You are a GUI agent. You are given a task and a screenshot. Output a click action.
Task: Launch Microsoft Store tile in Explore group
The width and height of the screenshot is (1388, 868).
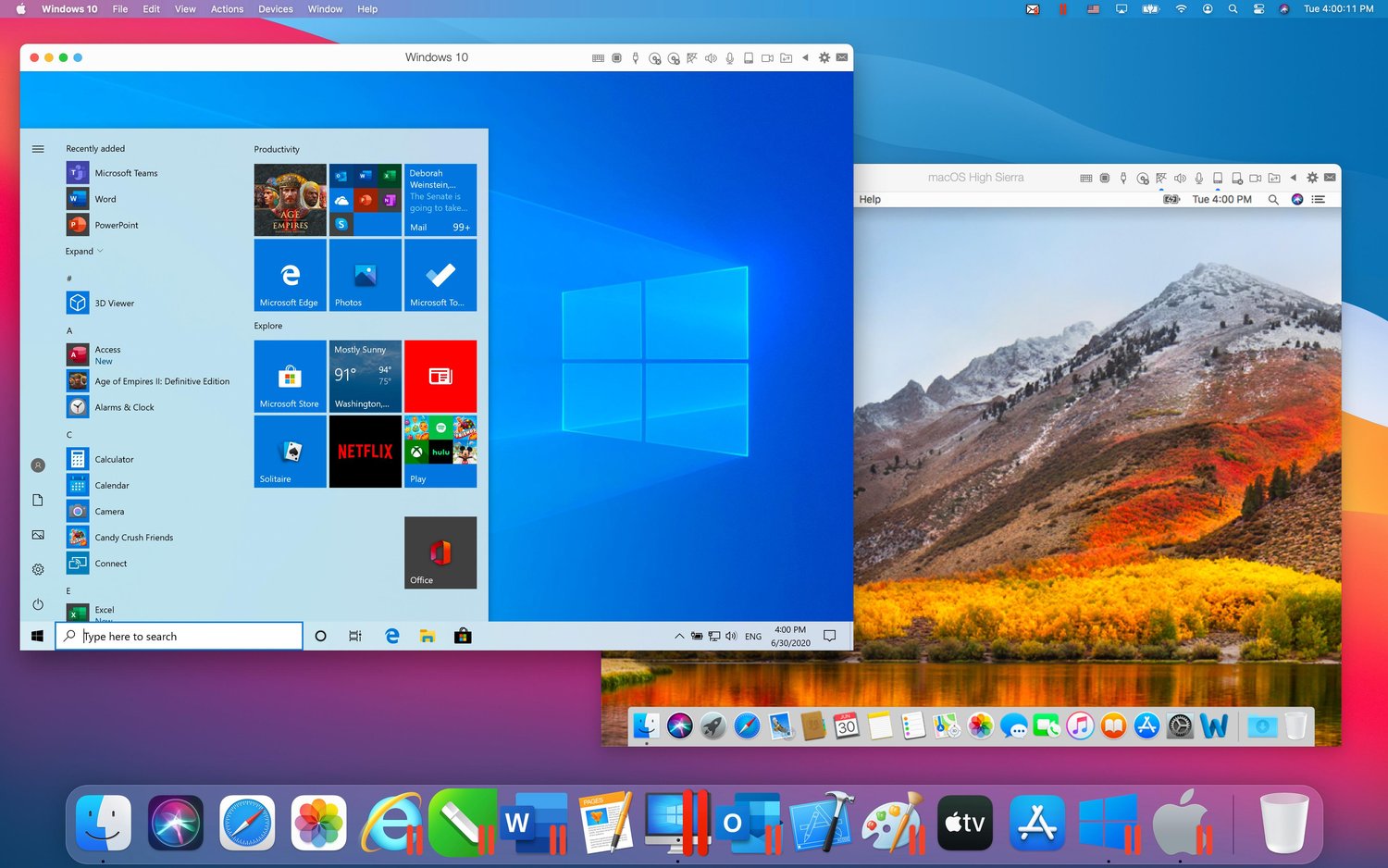click(290, 377)
